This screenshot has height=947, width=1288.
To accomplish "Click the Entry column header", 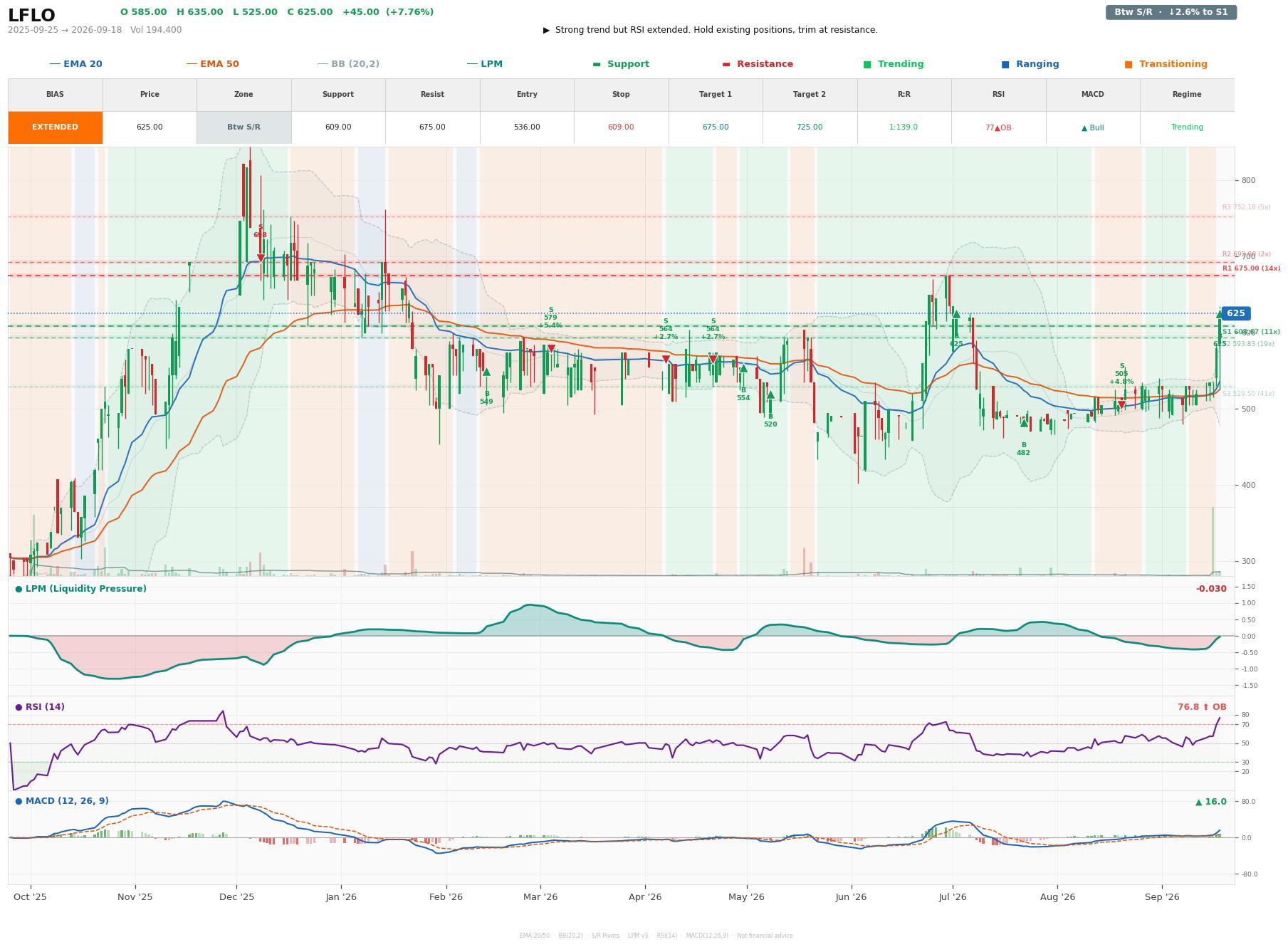I will (x=527, y=95).
